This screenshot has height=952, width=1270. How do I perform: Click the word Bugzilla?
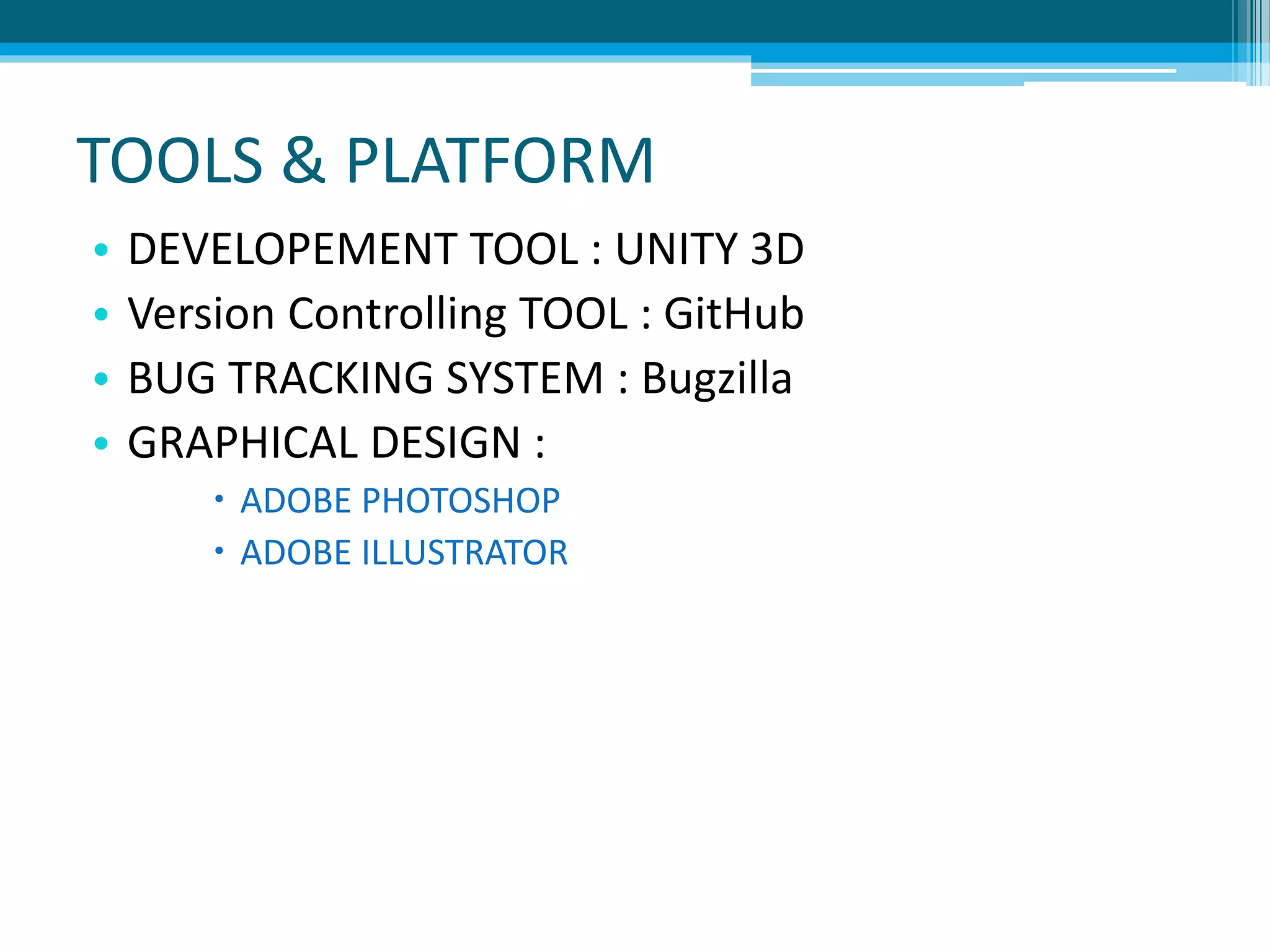tap(716, 378)
